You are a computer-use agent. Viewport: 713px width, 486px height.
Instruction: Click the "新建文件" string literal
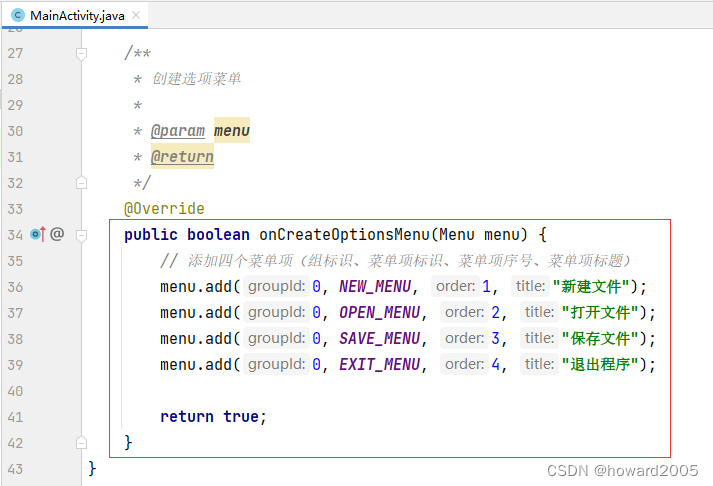(591, 286)
